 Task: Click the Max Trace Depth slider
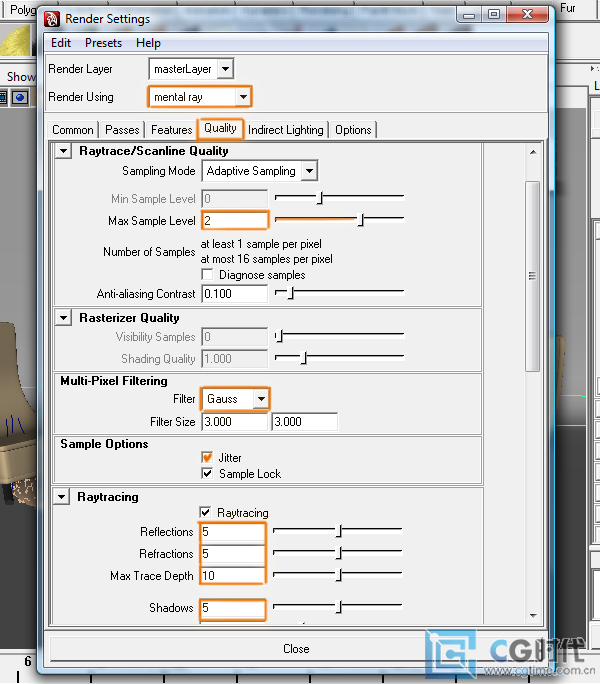(337, 575)
